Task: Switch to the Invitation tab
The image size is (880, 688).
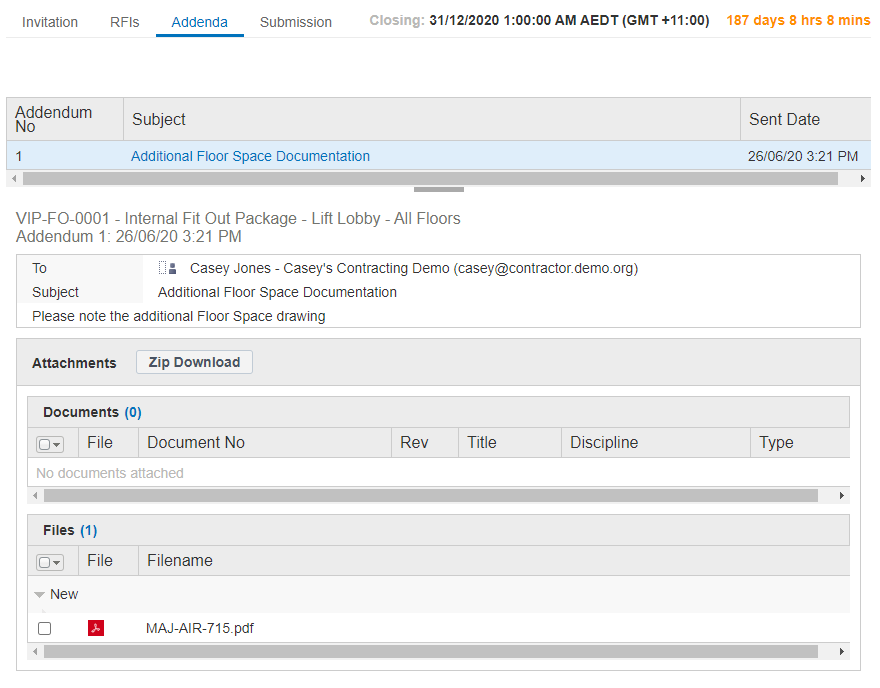Action: [50, 22]
